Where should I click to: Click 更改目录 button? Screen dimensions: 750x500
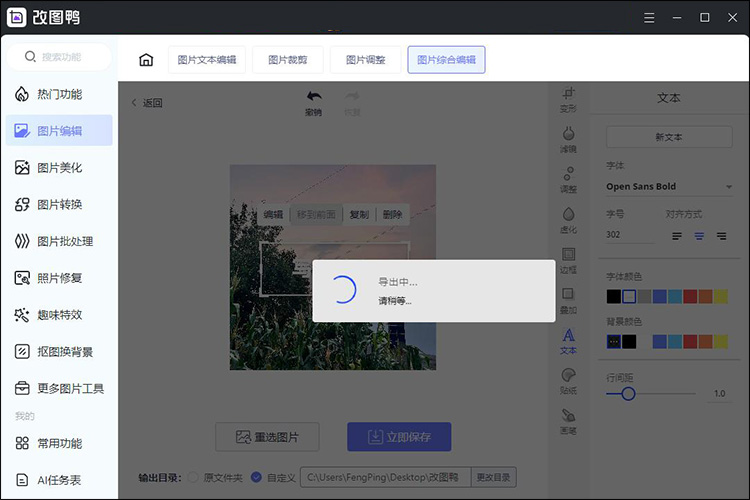[493, 477]
